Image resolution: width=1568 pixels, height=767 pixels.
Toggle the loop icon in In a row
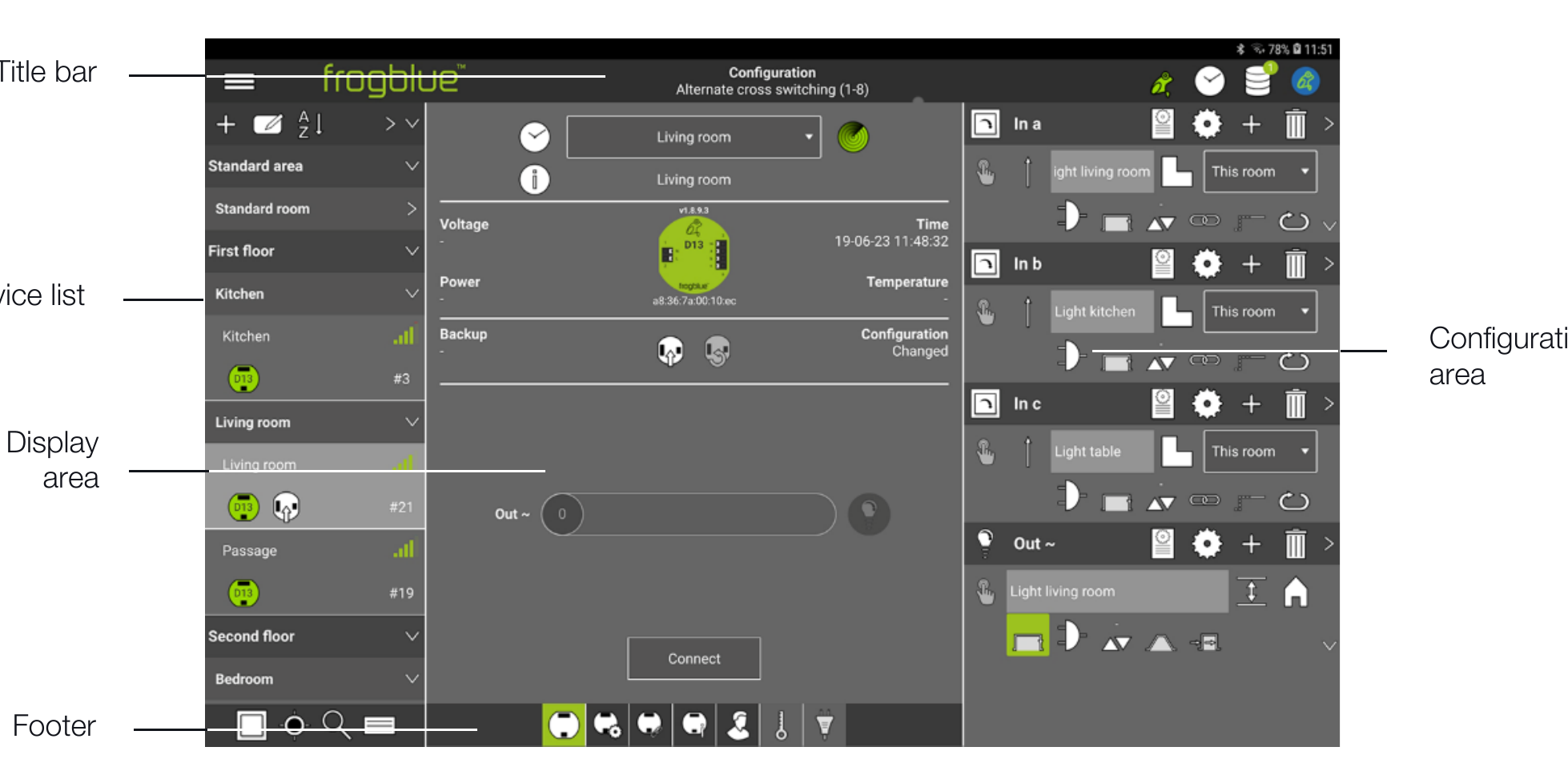point(1293,221)
